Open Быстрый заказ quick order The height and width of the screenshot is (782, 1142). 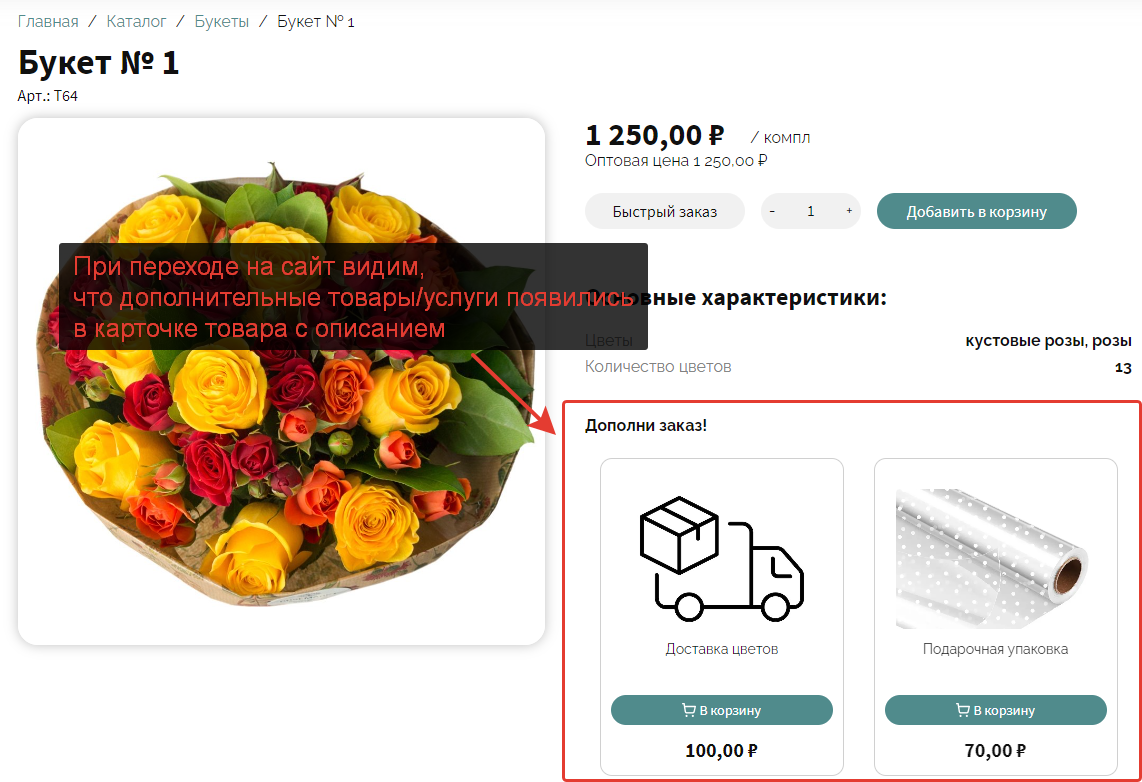[x=664, y=211]
